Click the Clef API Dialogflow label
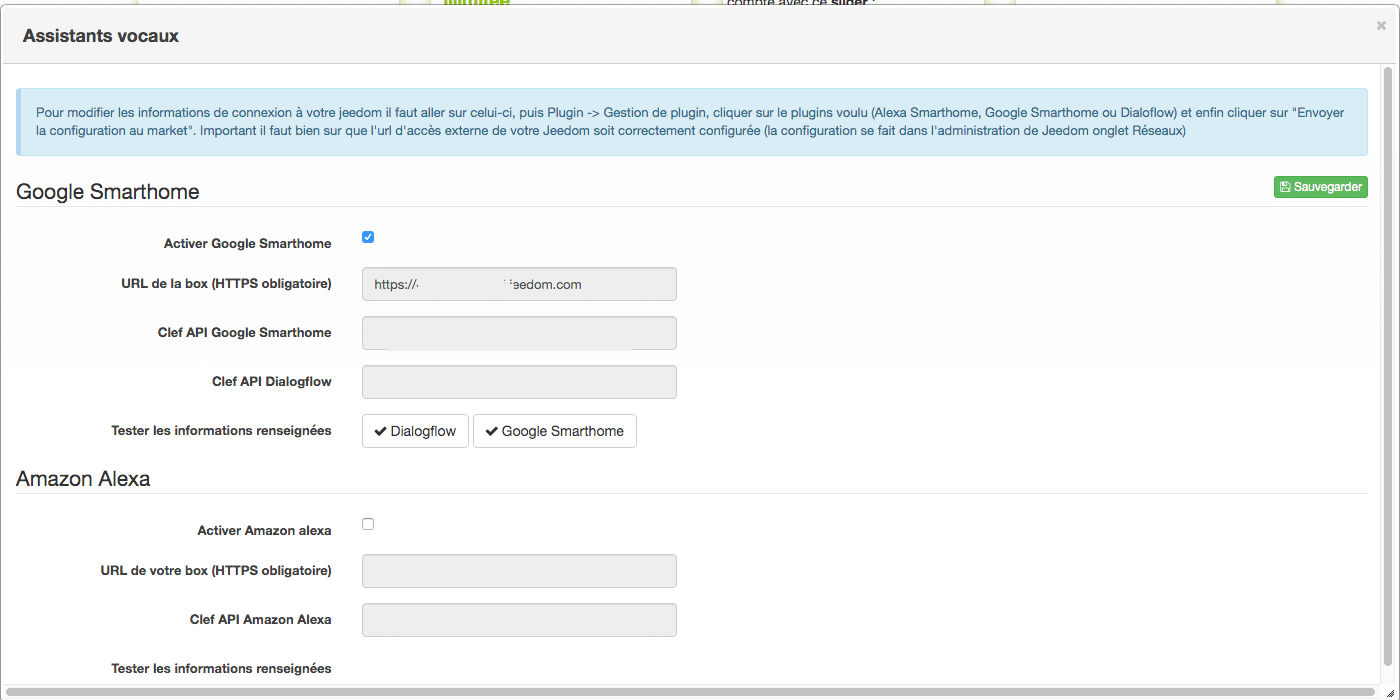Image resolution: width=1400 pixels, height=700 pixels. pyautogui.click(x=272, y=381)
